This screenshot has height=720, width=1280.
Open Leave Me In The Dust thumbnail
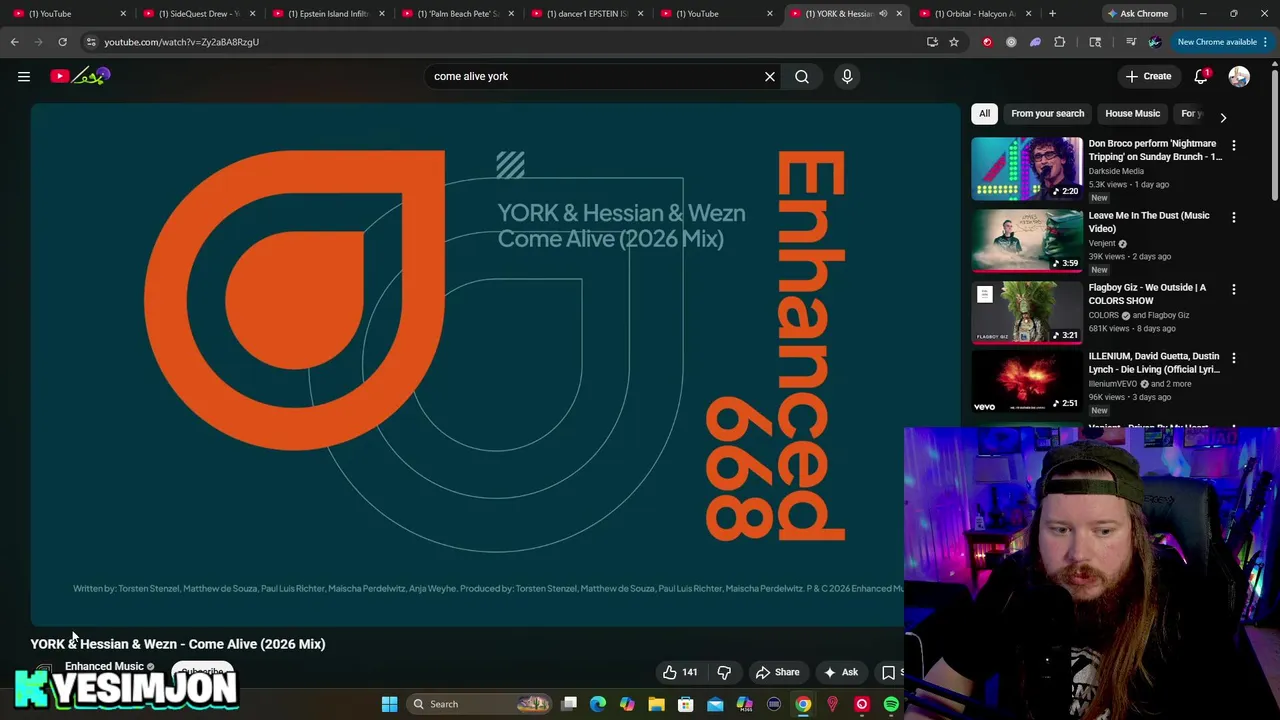point(1027,240)
